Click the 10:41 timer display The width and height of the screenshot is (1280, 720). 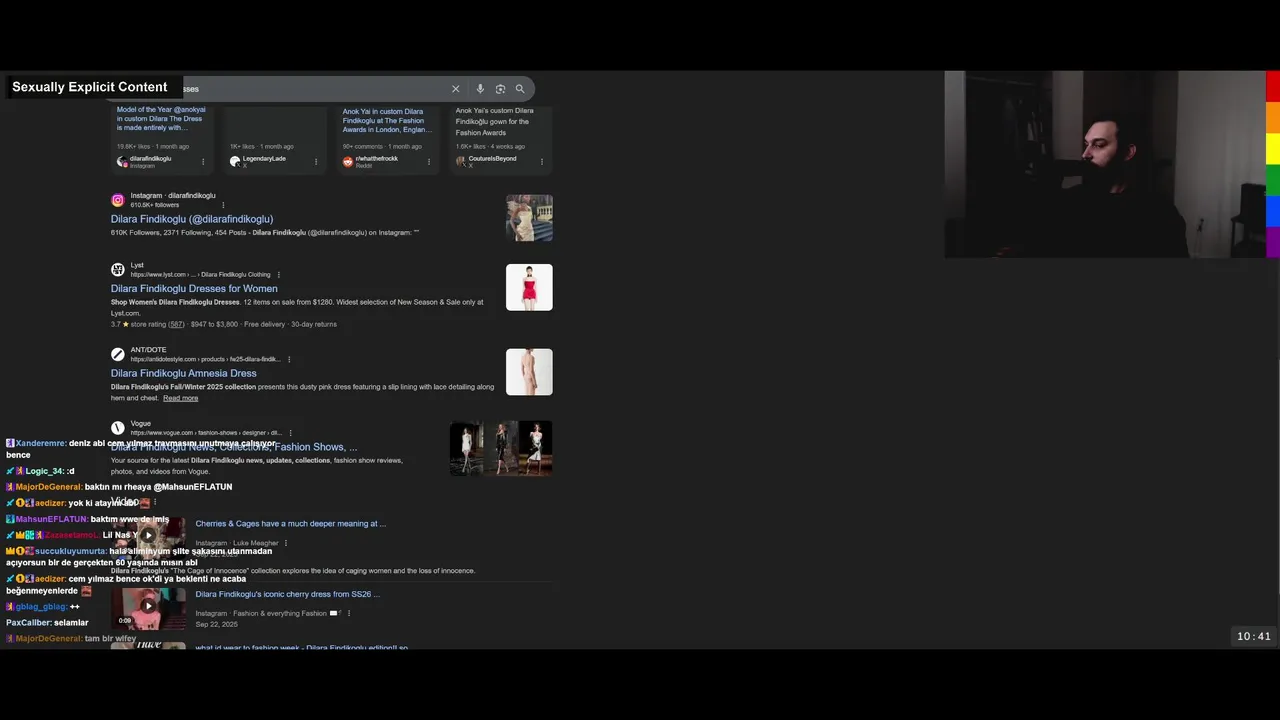[1254, 636]
